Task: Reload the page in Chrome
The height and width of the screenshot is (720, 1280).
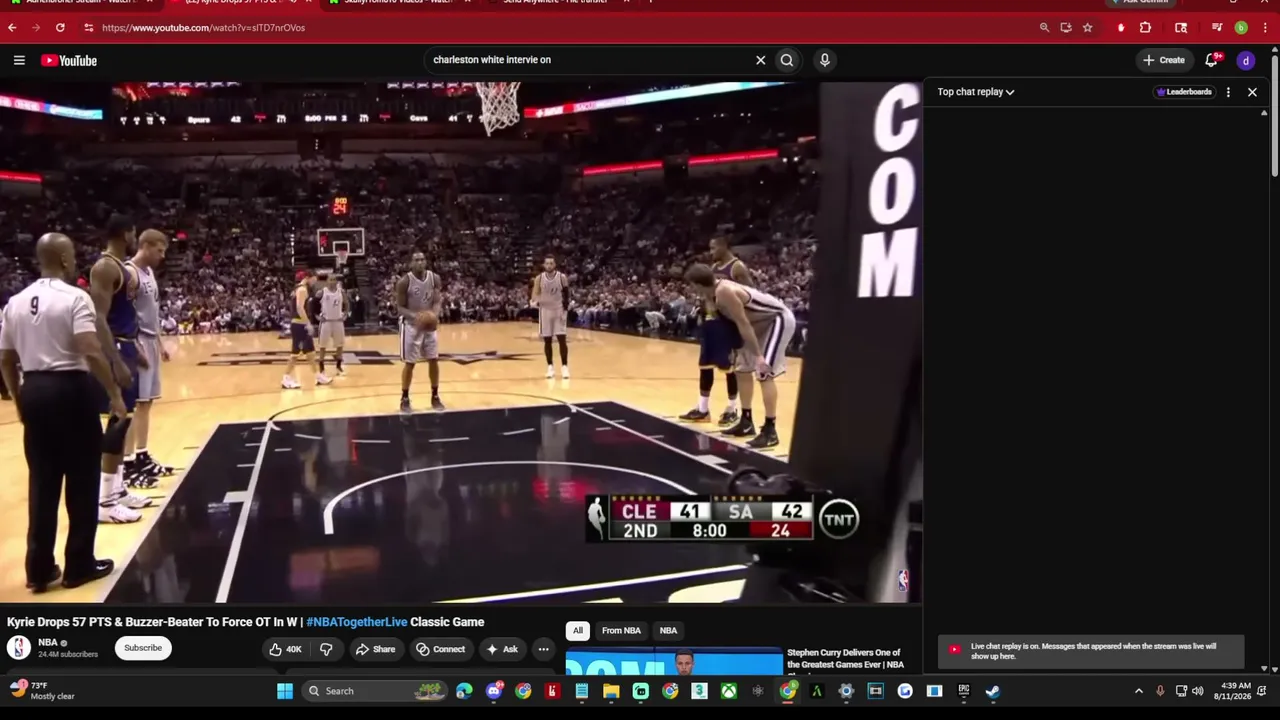Action: [60, 28]
